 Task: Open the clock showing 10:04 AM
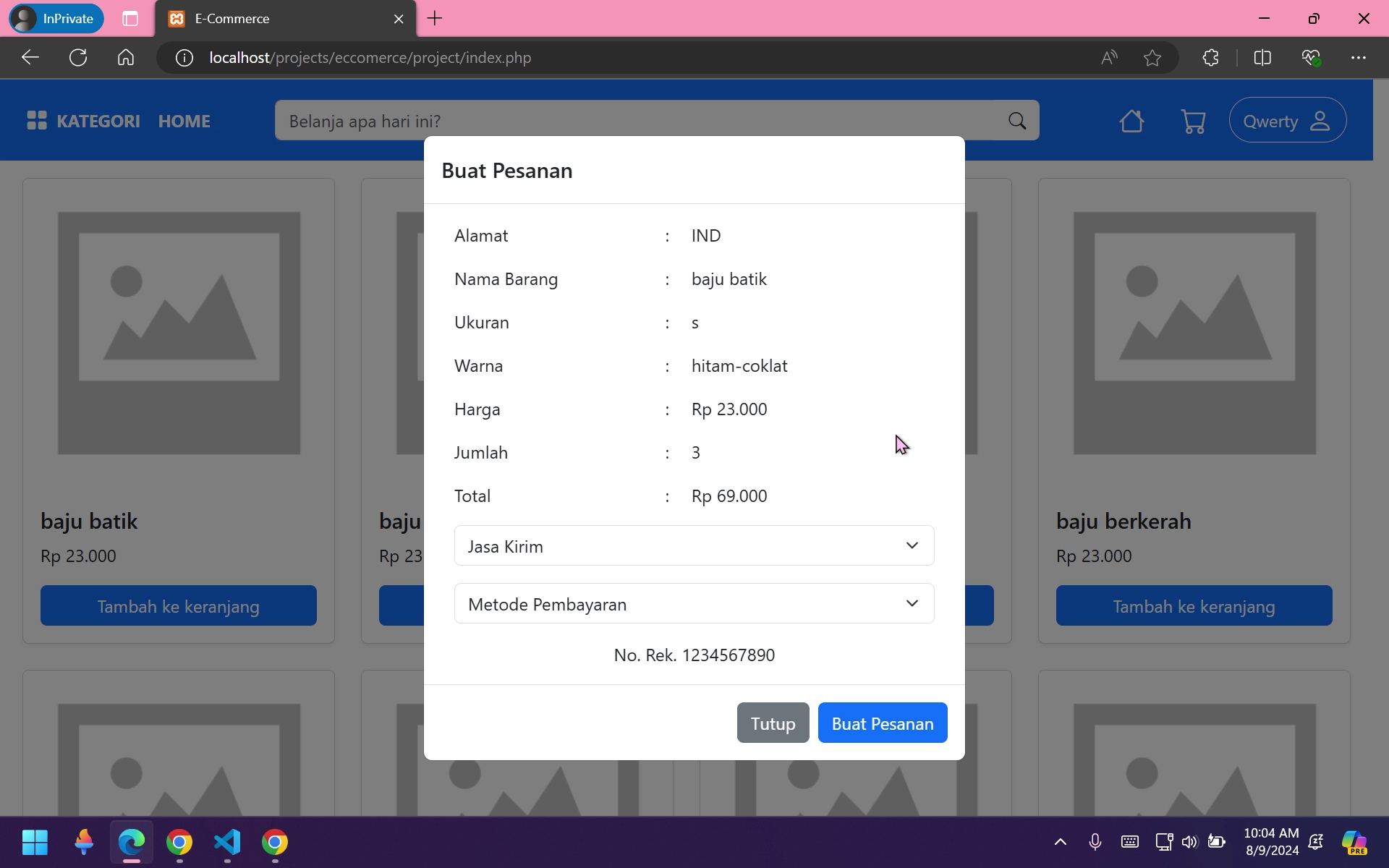coord(1271,842)
